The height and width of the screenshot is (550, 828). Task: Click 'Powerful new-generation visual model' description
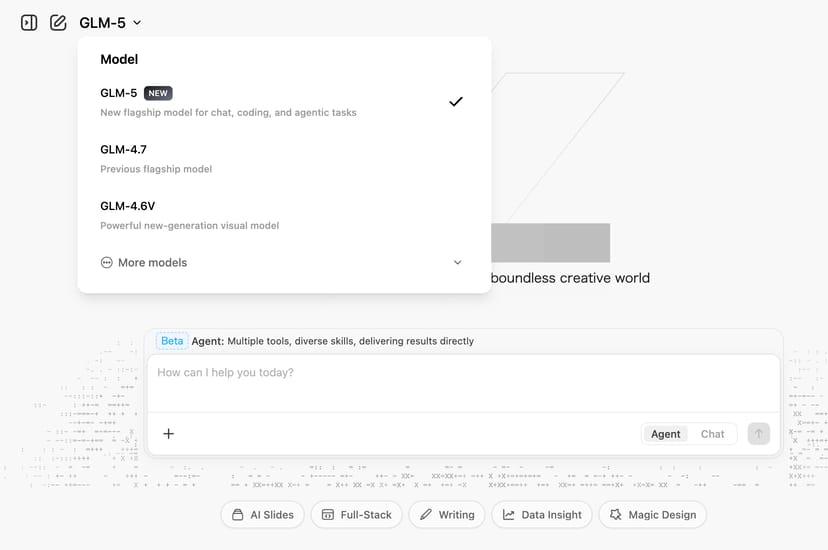tap(190, 225)
